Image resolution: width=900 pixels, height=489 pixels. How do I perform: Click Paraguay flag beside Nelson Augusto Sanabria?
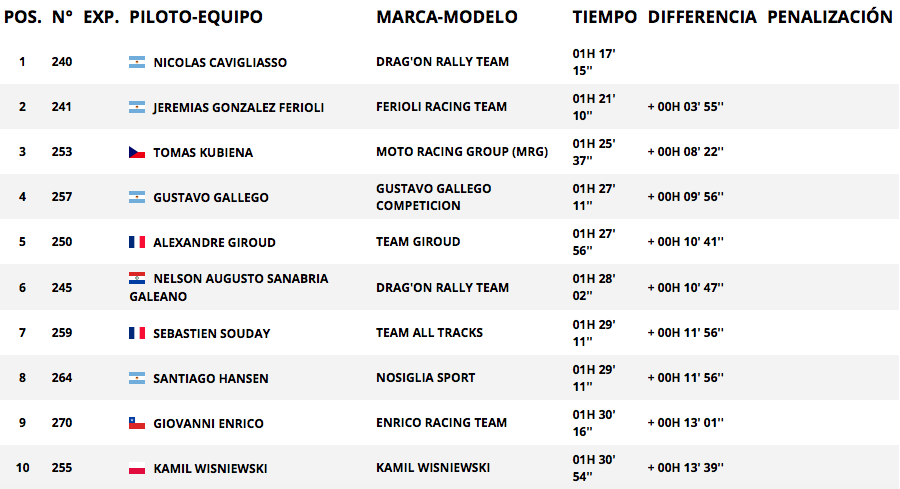[137, 278]
